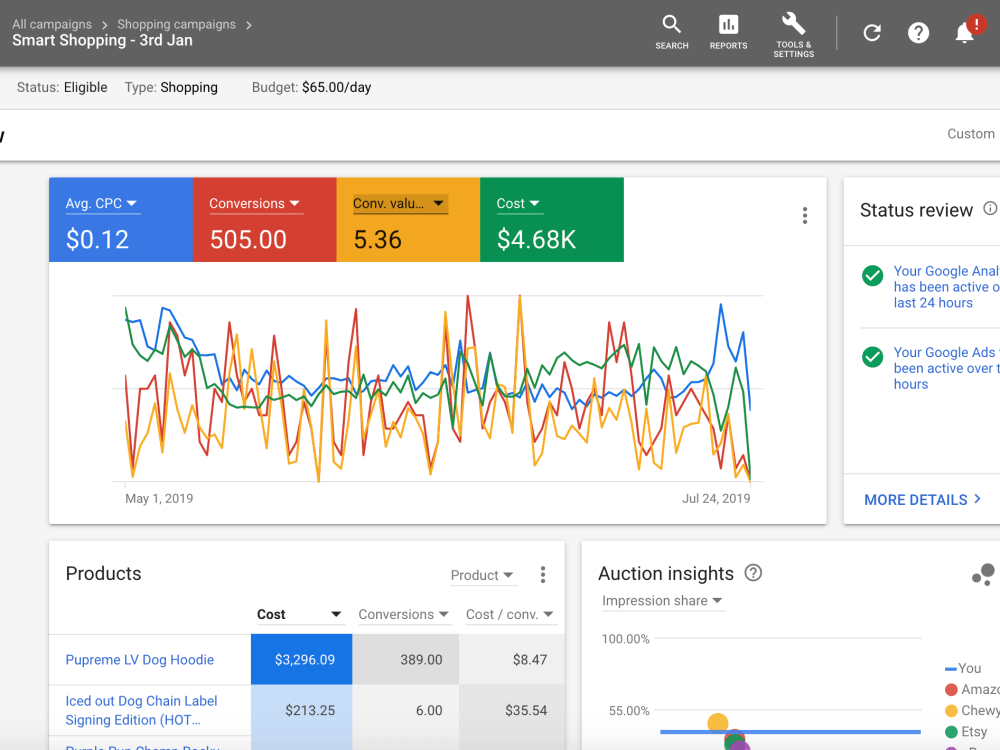The height and width of the screenshot is (750, 1000).
Task: Click MORE DETAILS link
Action: coord(922,500)
